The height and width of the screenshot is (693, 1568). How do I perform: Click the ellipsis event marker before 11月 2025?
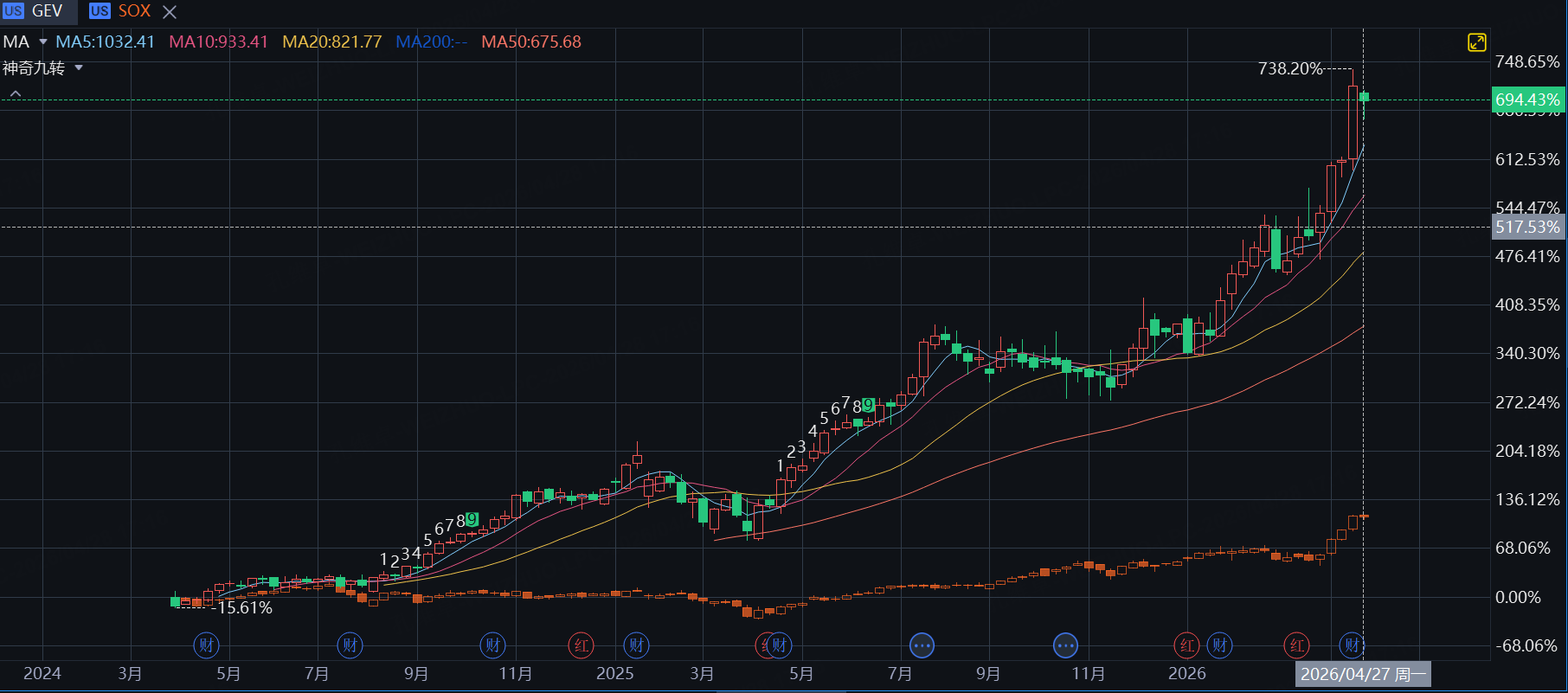pos(1065,645)
